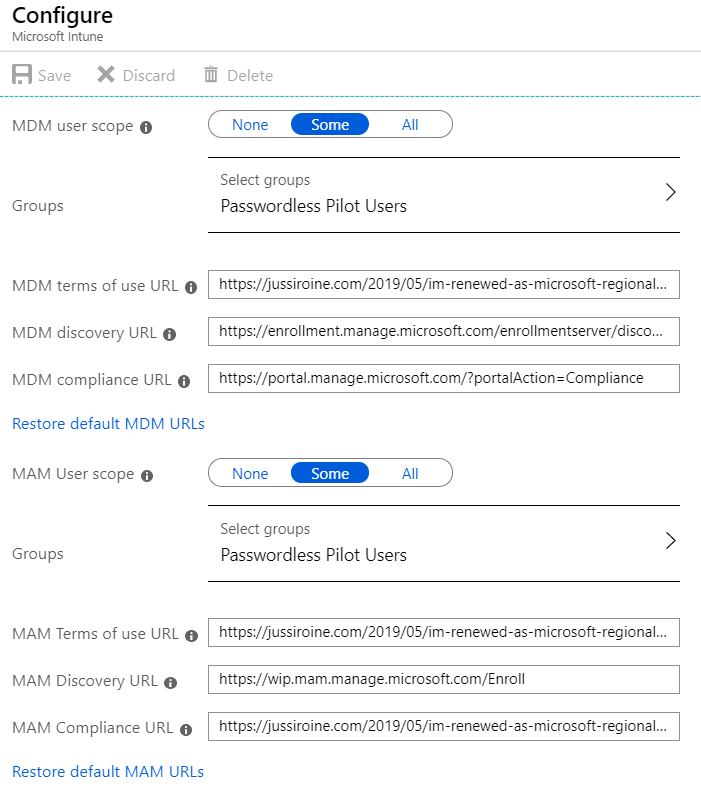Set MAM User scope to None
The width and height of the screenshot is (701, 793).
click(x=250, y=473)
